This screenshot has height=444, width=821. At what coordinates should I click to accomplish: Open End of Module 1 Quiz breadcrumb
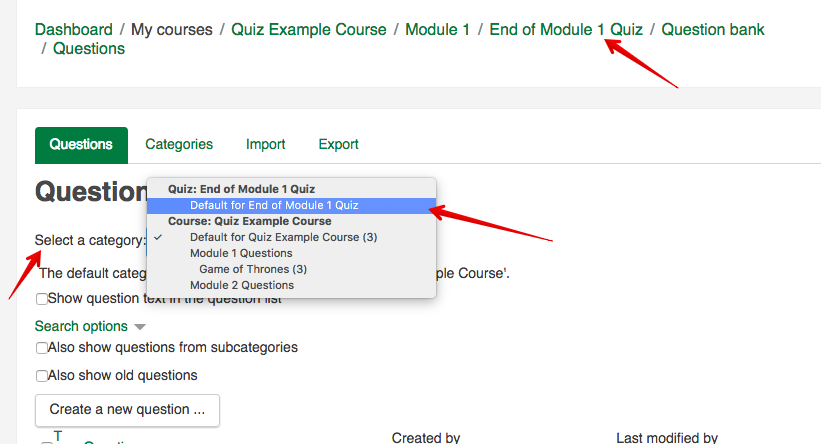(x=565, y=29)
